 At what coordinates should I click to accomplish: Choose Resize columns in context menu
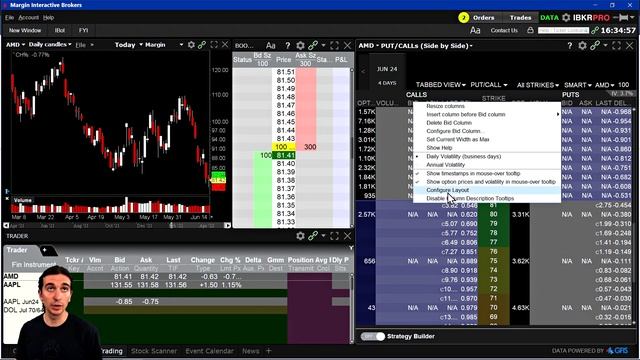tap(445, 106)
